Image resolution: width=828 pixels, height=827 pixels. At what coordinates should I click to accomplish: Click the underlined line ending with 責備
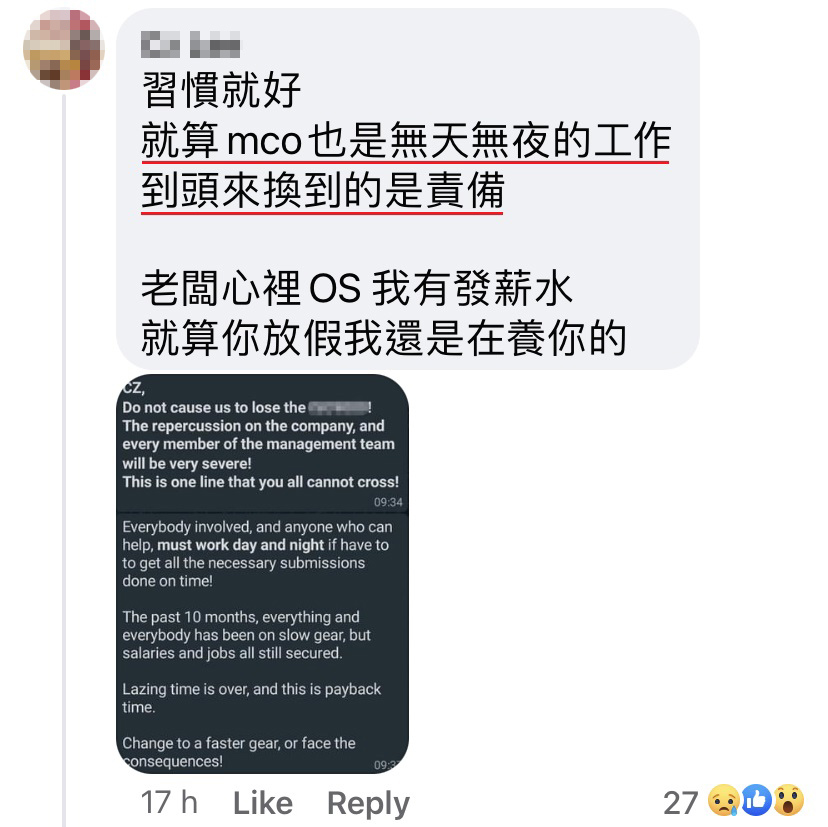322,191
